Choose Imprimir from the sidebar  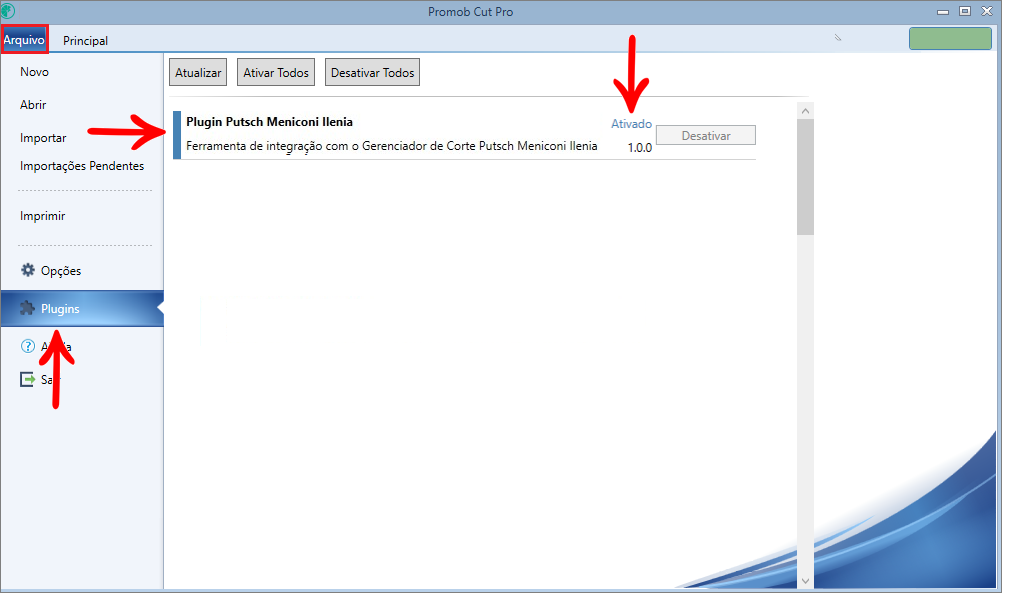coord(43,216)
